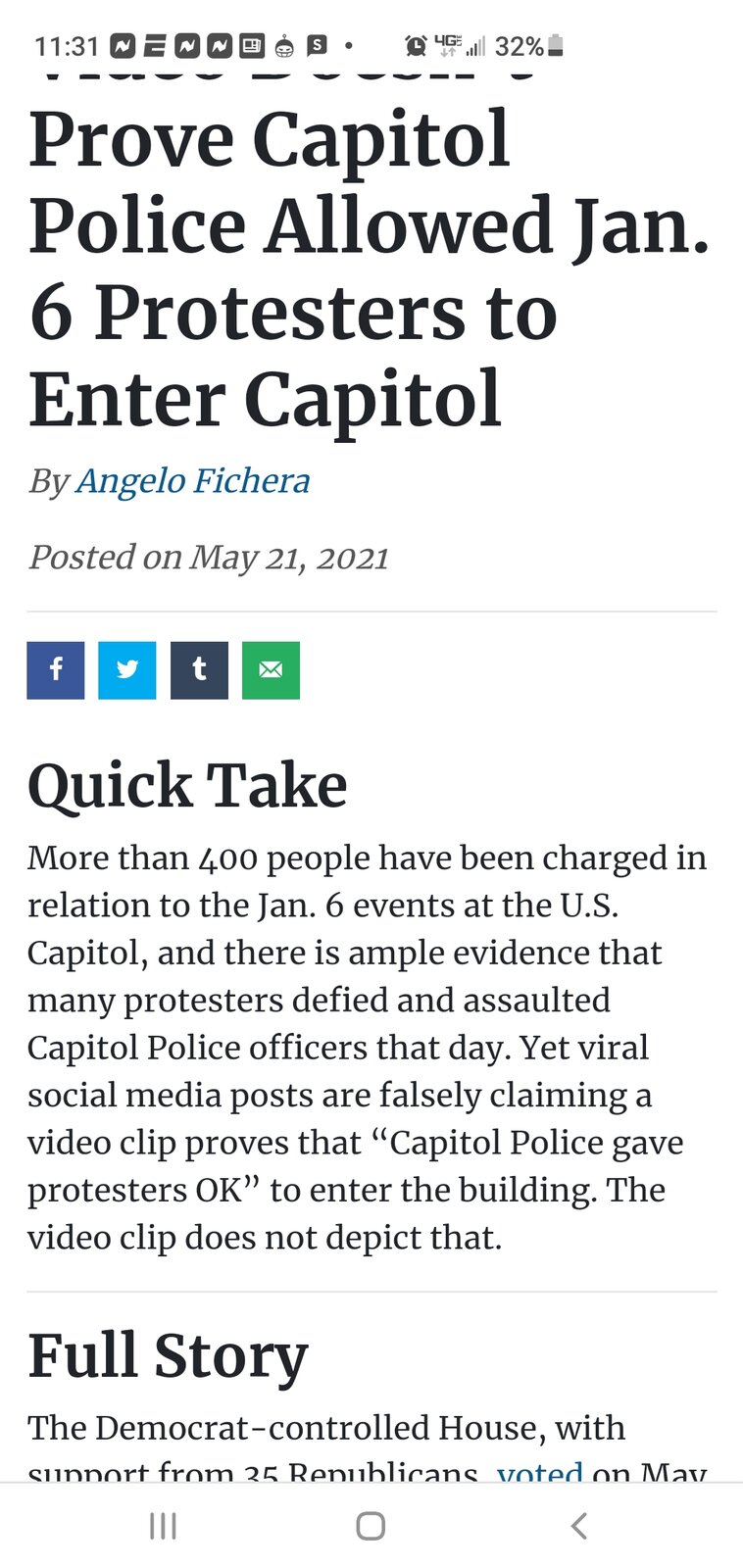Tap the Android back navigation button
Viewport: 743px width, 1568px height.
pyautogui.click(x=579, y=1526)
